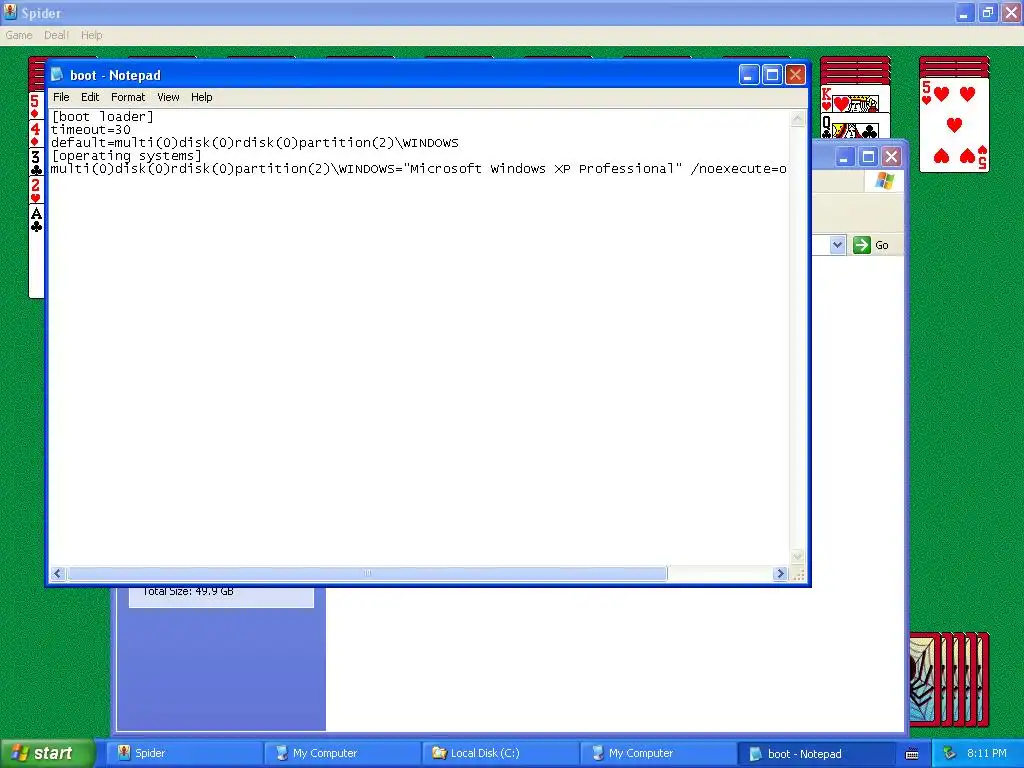
Task: Click the Notepad horizontal scrollbar left arrow
Action: pos(57,573)
